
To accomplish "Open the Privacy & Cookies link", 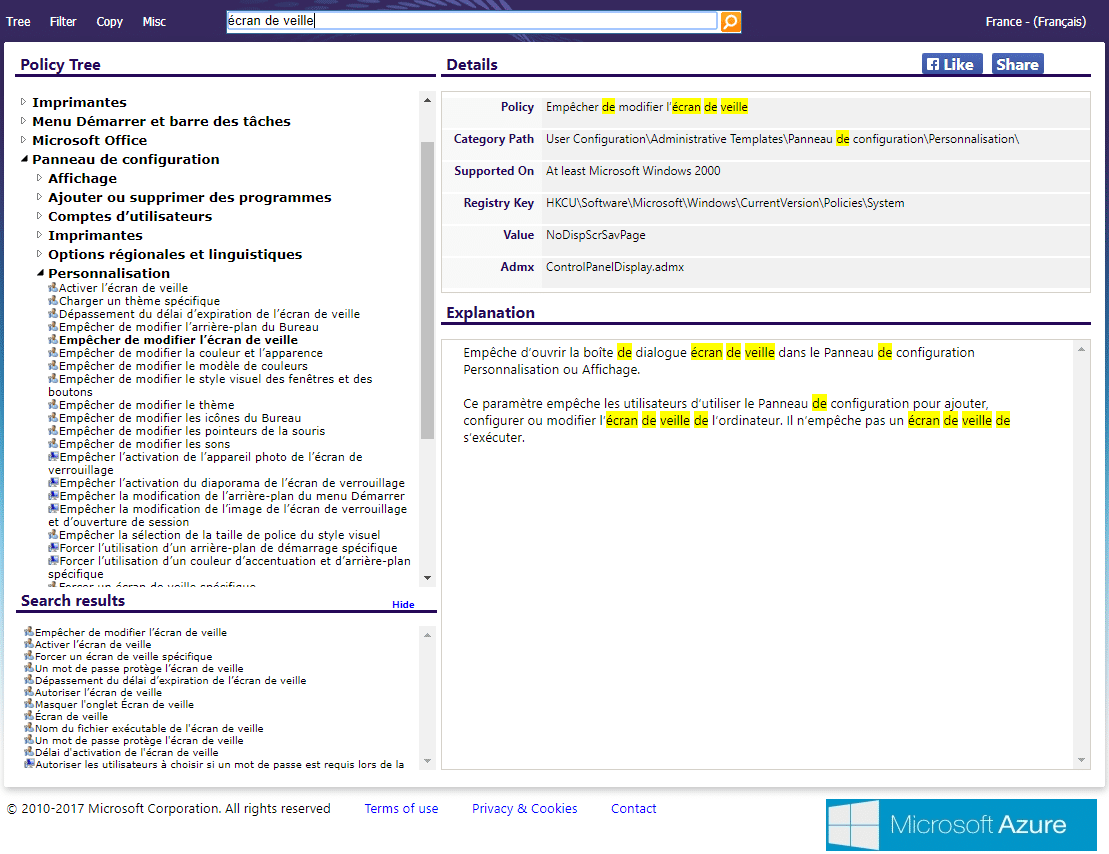I will [524, 809].
